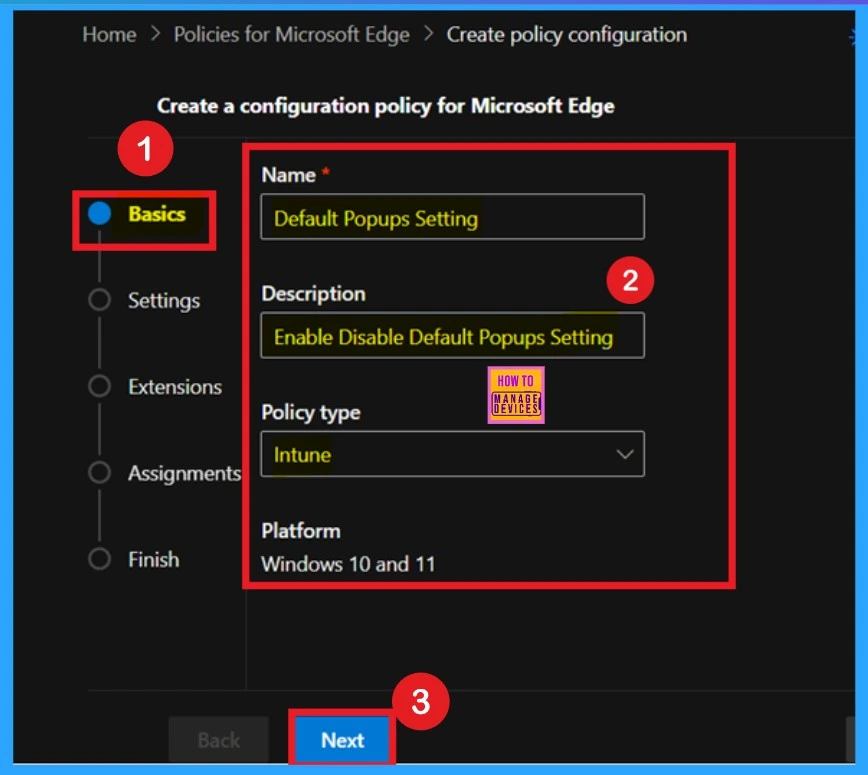This screenshot has height=775, width=868.
Task: Click the Finish step circle indicator
Action: pos(100,559)
